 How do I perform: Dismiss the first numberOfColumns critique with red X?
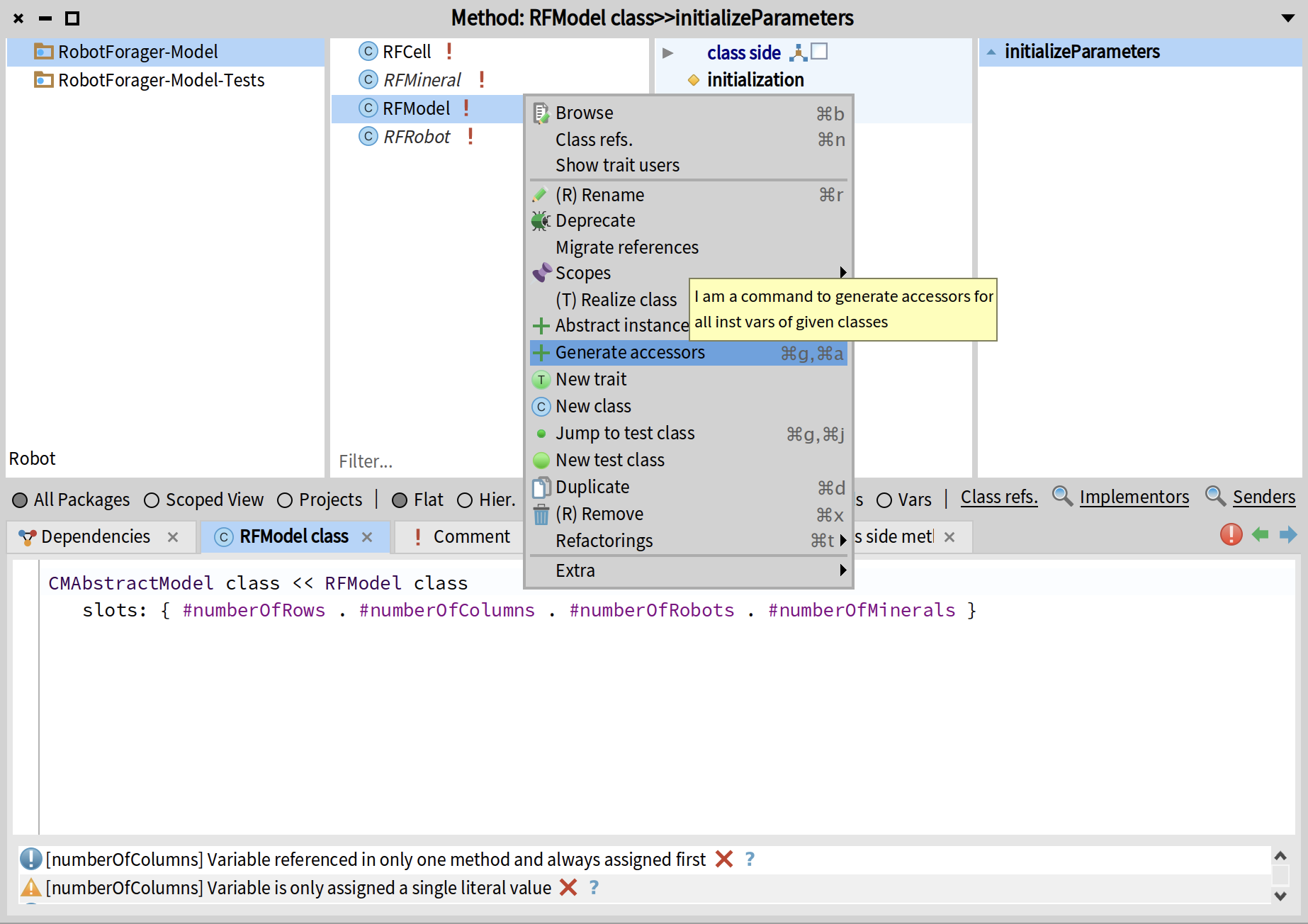tap(723, 859)
